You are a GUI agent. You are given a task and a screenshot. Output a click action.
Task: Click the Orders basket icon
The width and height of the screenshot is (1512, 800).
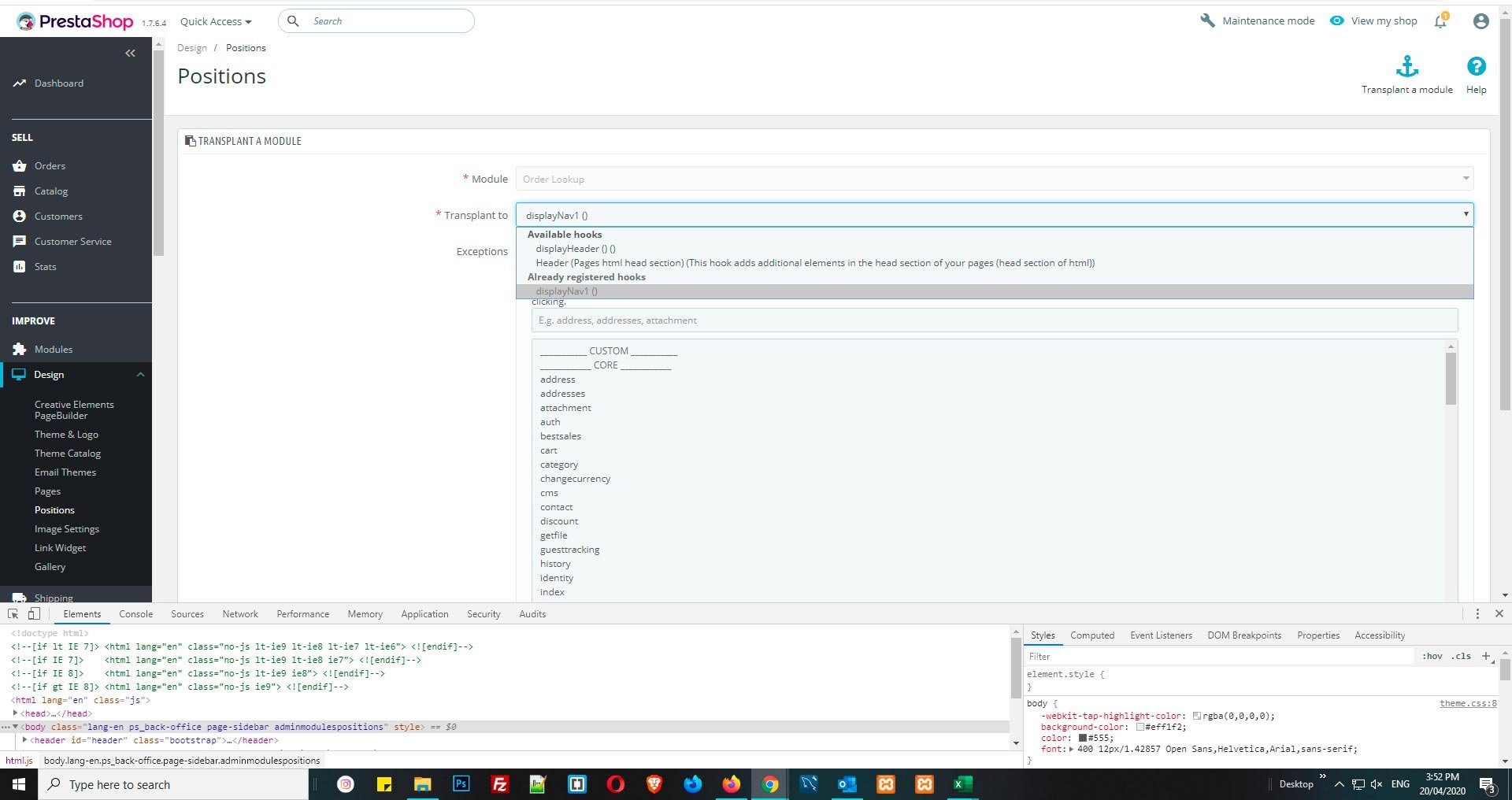[x=20, y=166]
